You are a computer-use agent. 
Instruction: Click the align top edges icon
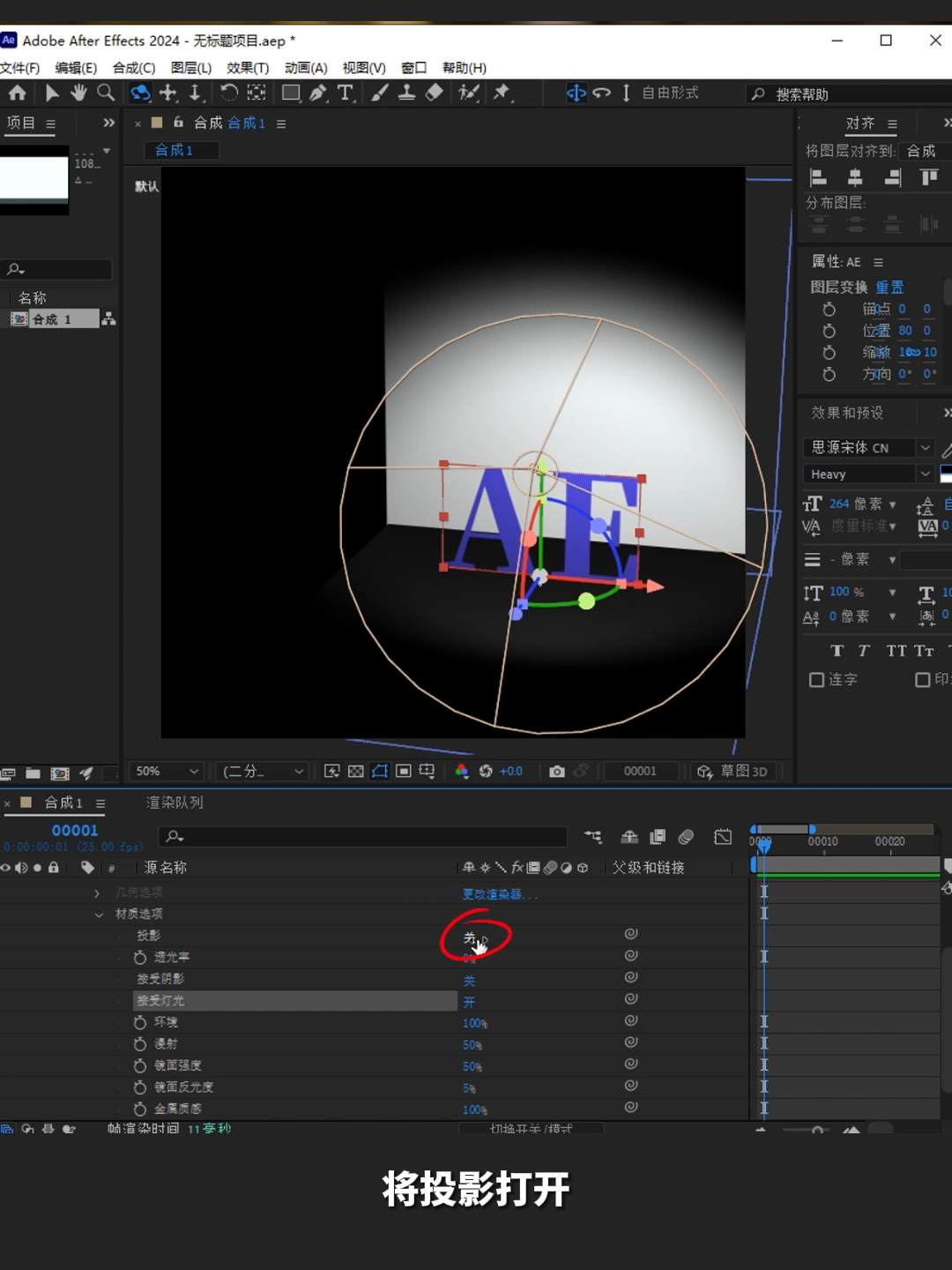[929, 177]
